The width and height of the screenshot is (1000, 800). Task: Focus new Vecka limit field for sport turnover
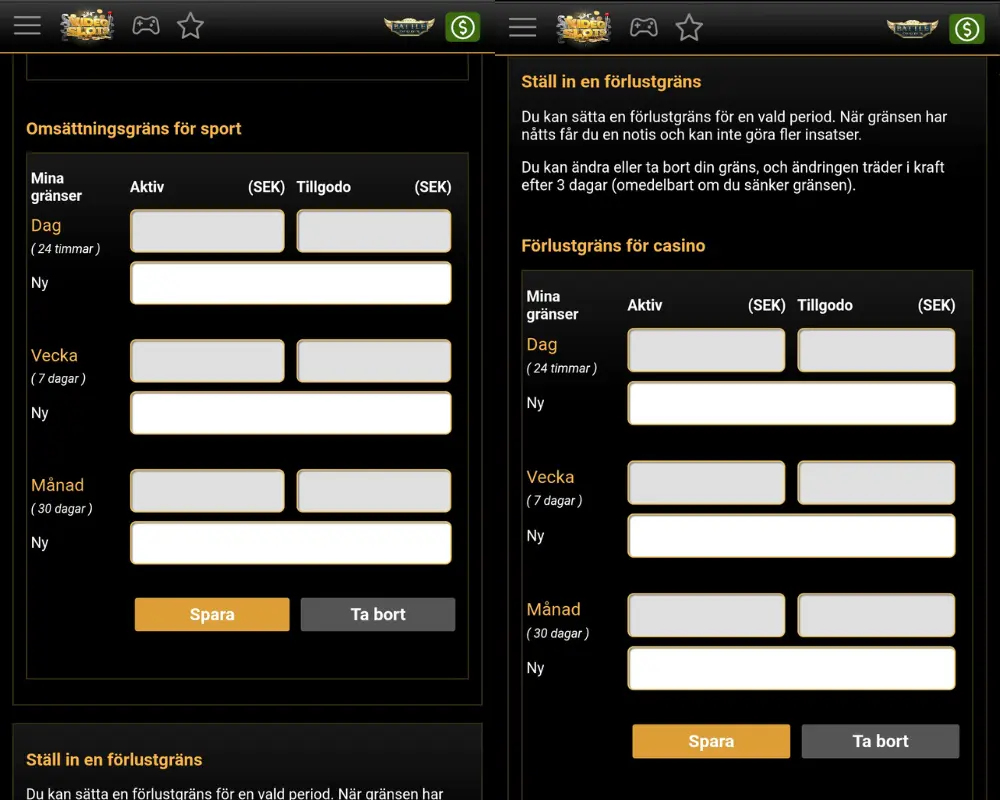291,413
